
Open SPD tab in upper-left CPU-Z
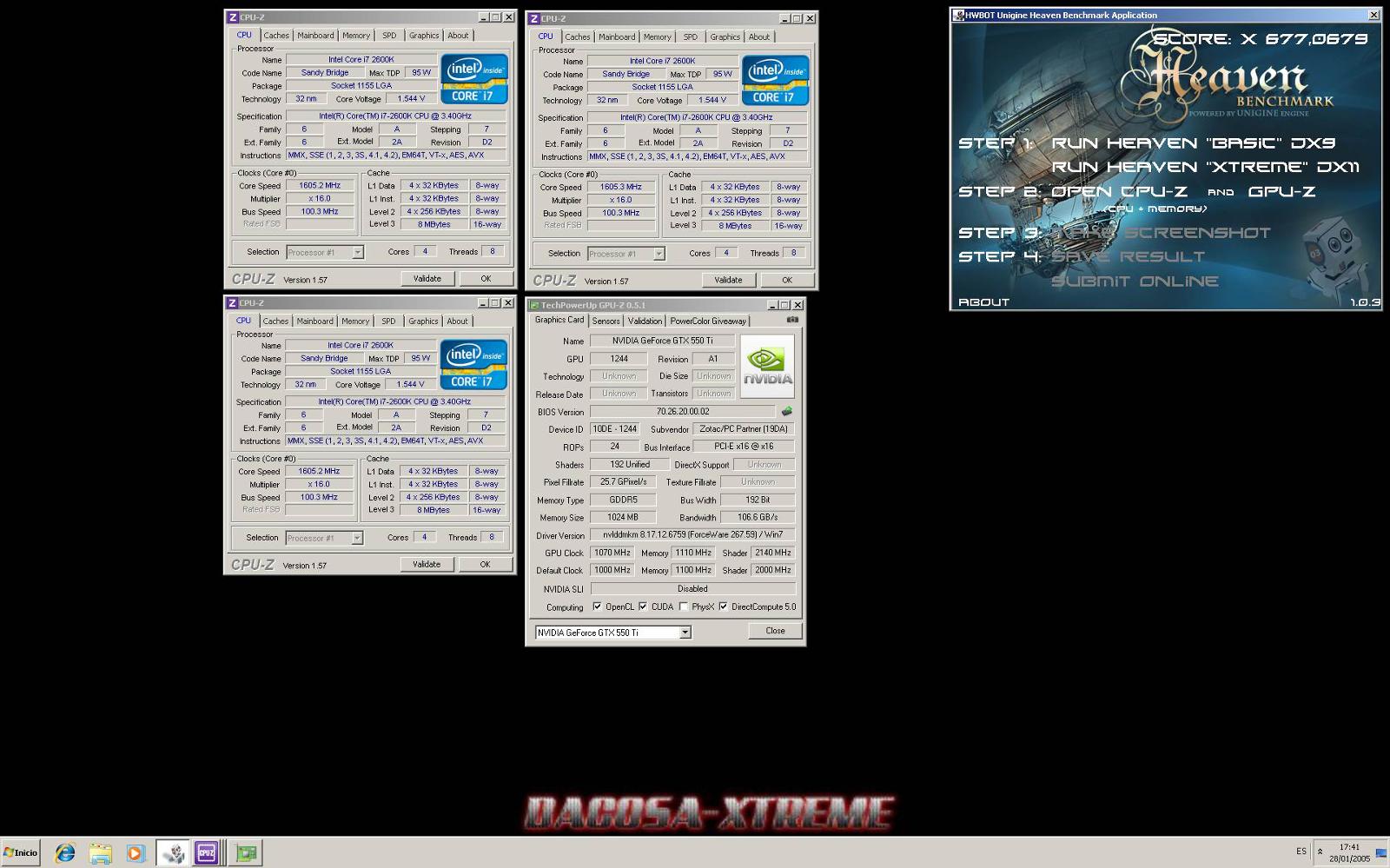click(x=389, y=36)
